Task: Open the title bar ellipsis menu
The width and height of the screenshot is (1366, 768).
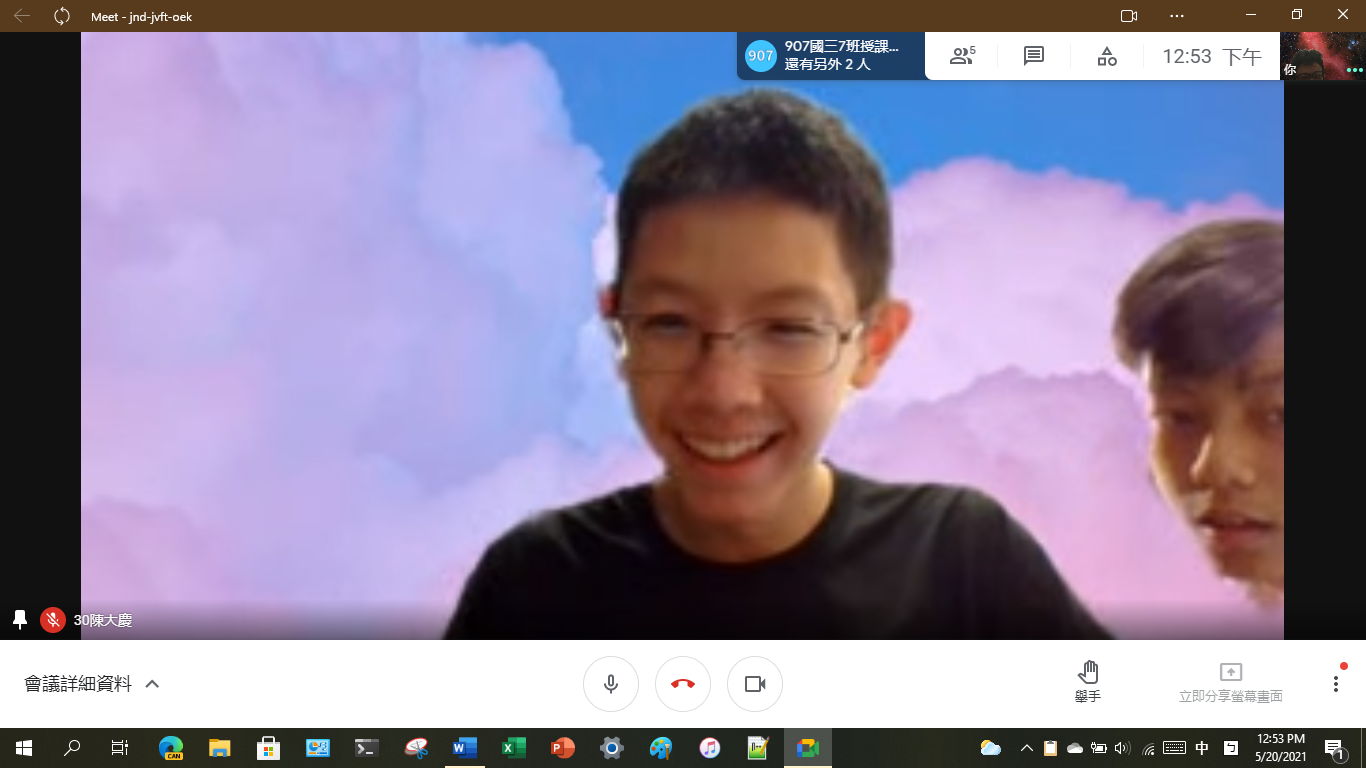Action: click(x=1176, y=16)
